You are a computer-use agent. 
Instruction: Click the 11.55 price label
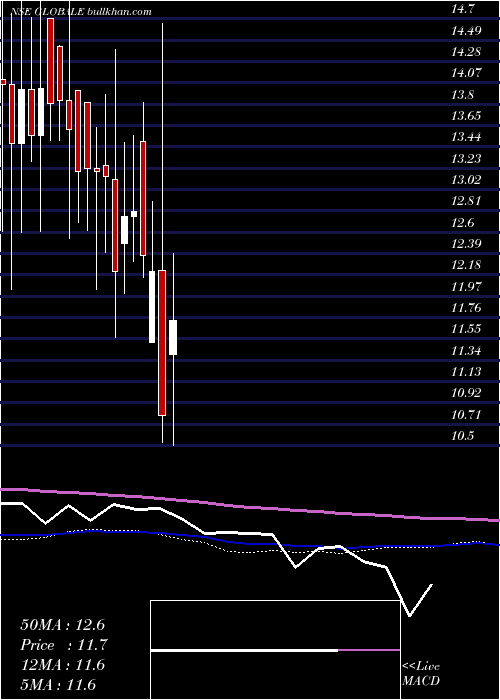[x=466, y=329]
